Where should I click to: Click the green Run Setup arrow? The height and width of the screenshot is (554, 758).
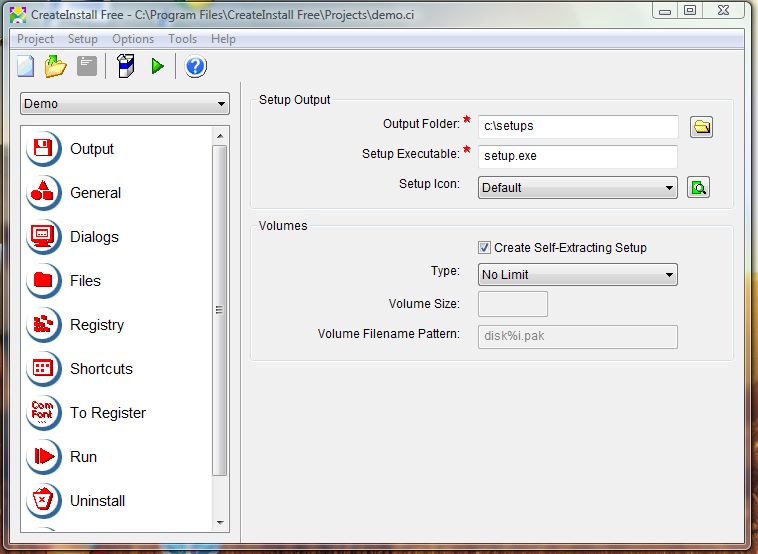point(157,66)
